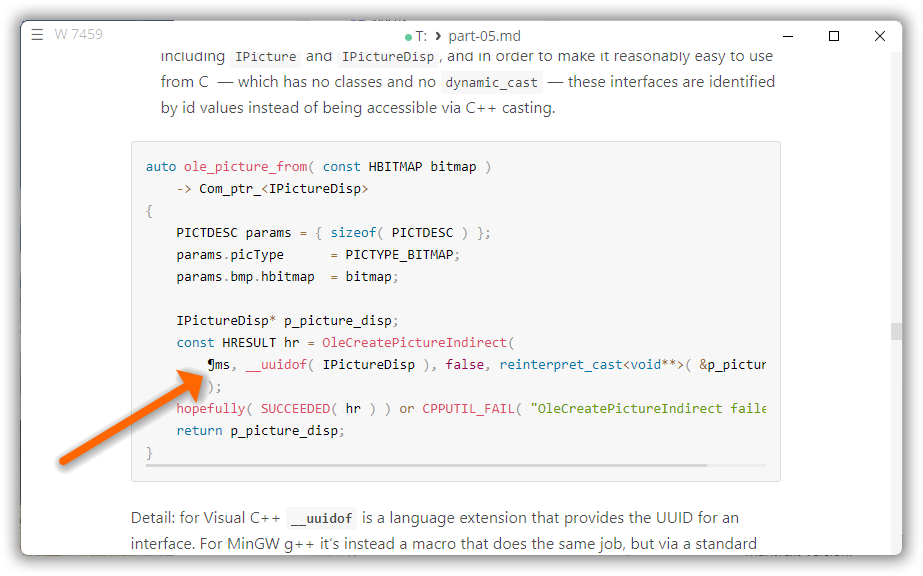This screenshot has width=923, height=576.
Task: Click the code block horizontal scrollbar
Action: pyautogui.click(x=426, y=465)
